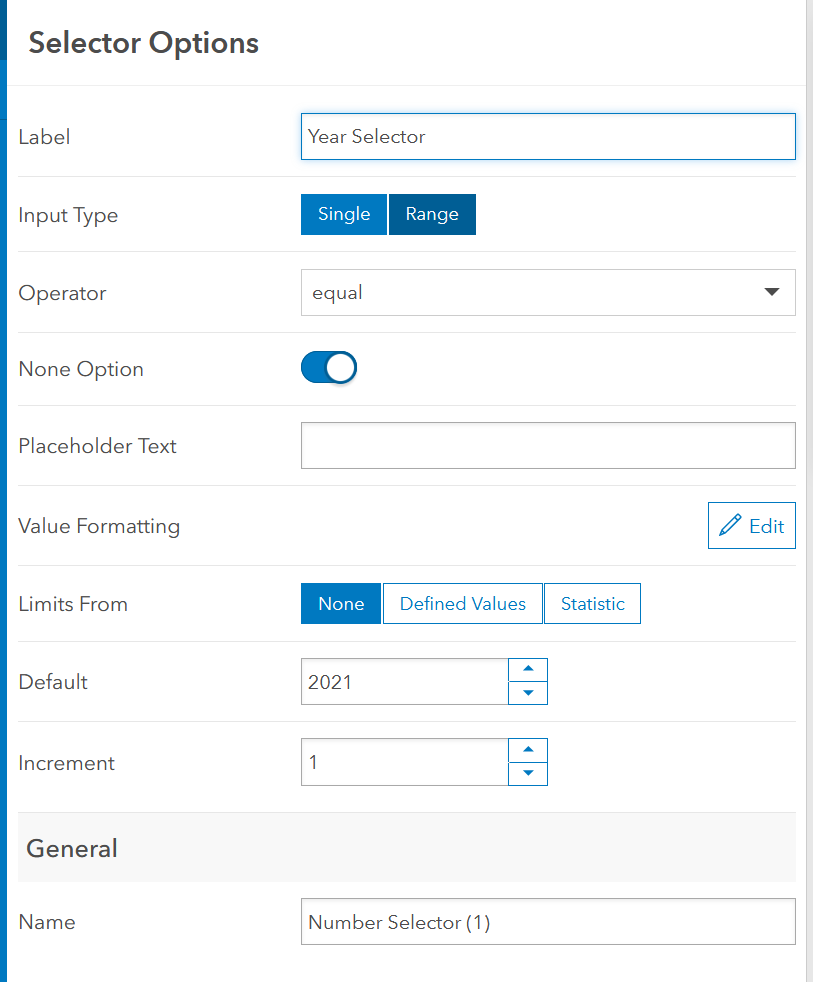Click the General section header
This screenshot has height=982, width=813.
pyautogui.click(x=72, y=848)
